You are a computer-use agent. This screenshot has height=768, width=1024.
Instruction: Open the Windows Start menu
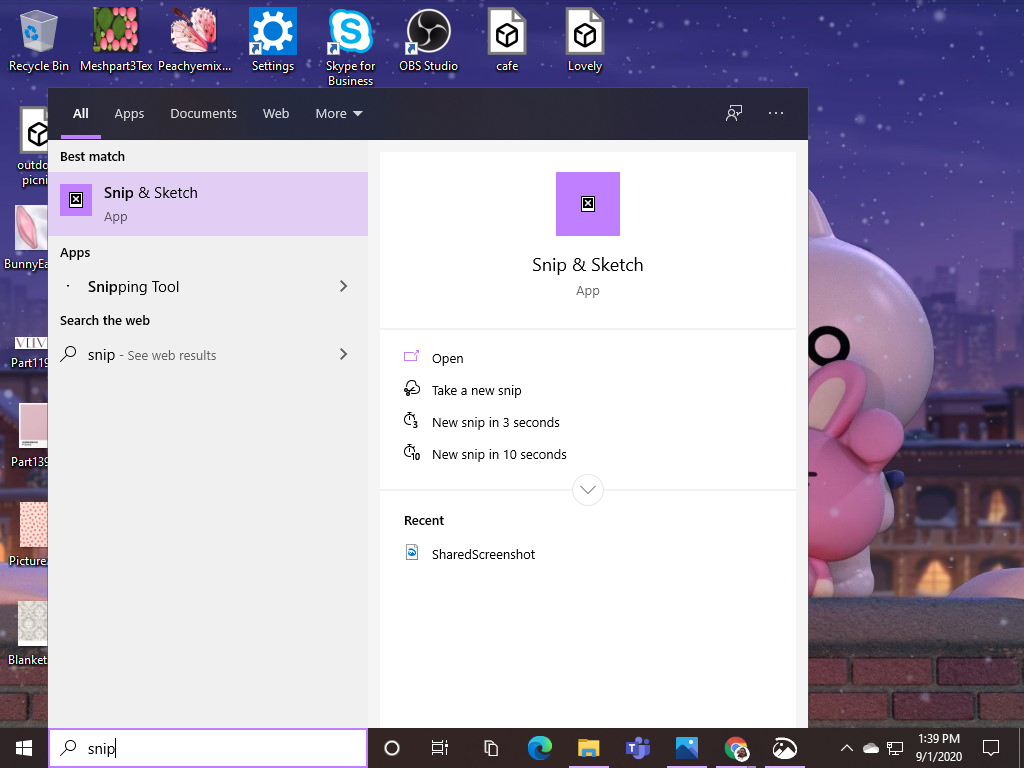24,748
